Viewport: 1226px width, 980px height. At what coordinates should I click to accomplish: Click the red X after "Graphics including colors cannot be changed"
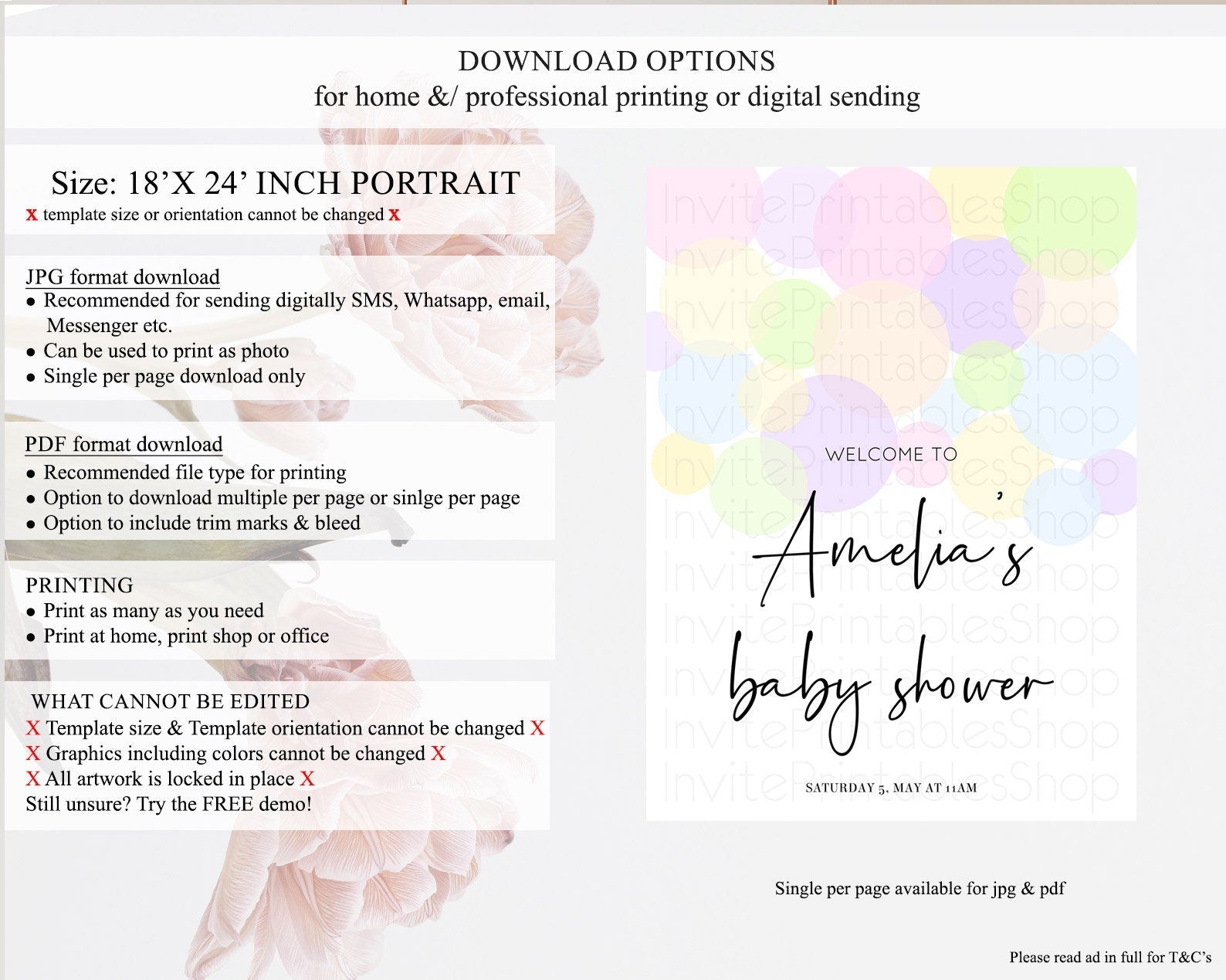coord(438,754)
